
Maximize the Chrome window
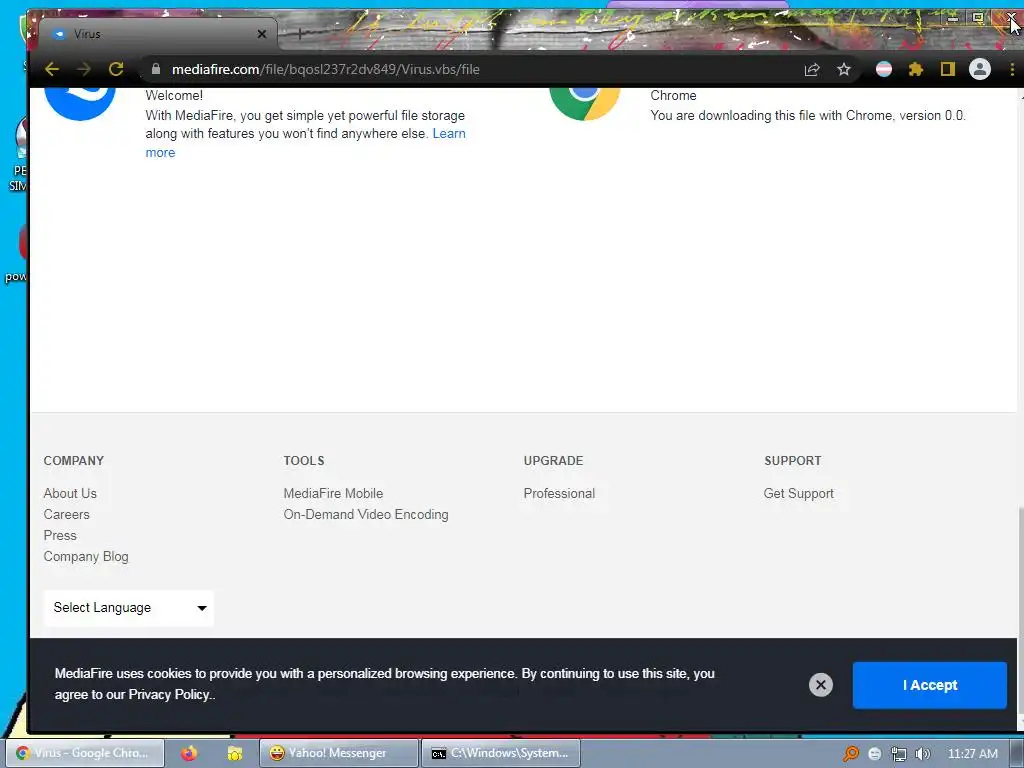[978, 18]
